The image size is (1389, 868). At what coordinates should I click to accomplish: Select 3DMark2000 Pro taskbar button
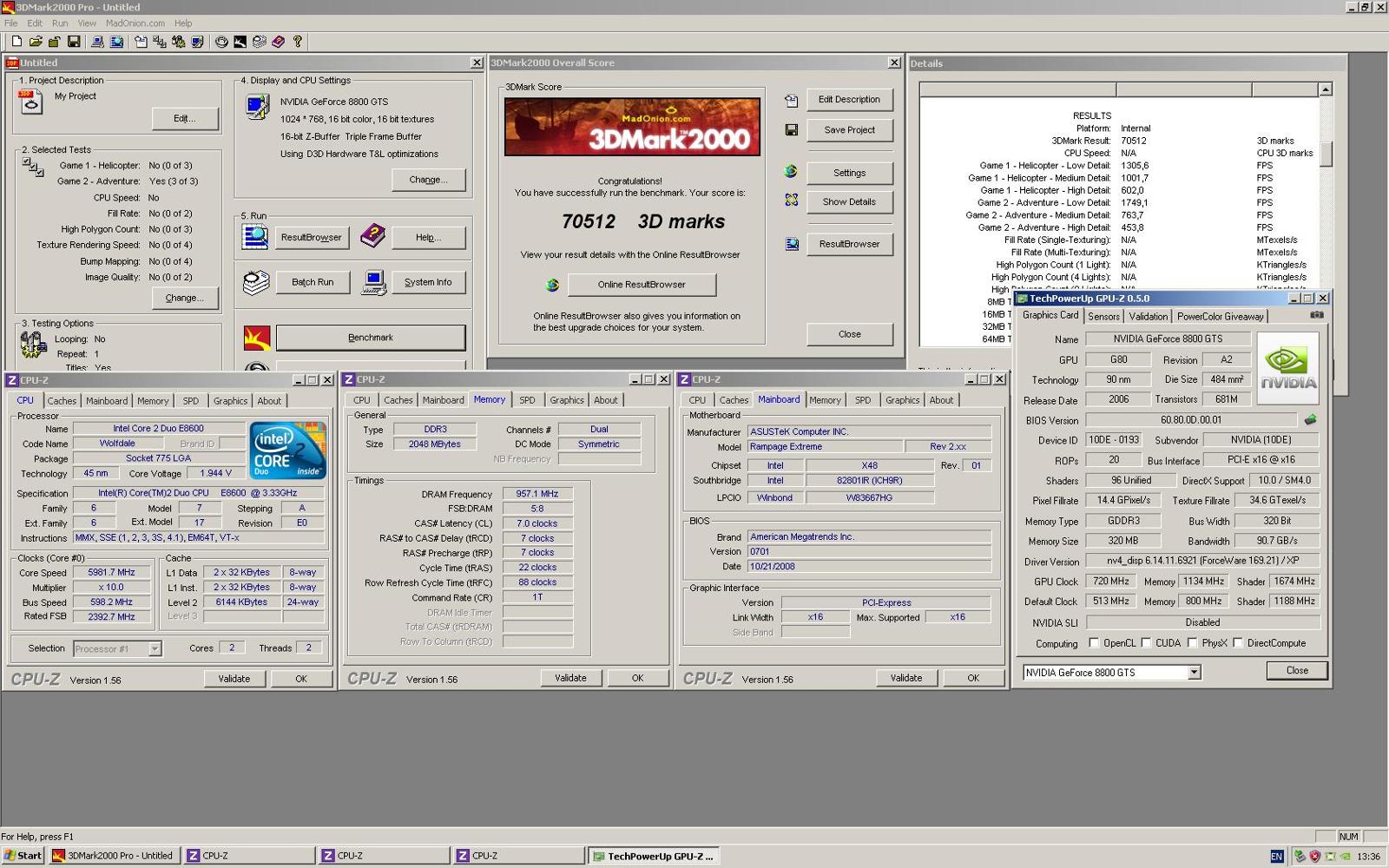(113, 856)
